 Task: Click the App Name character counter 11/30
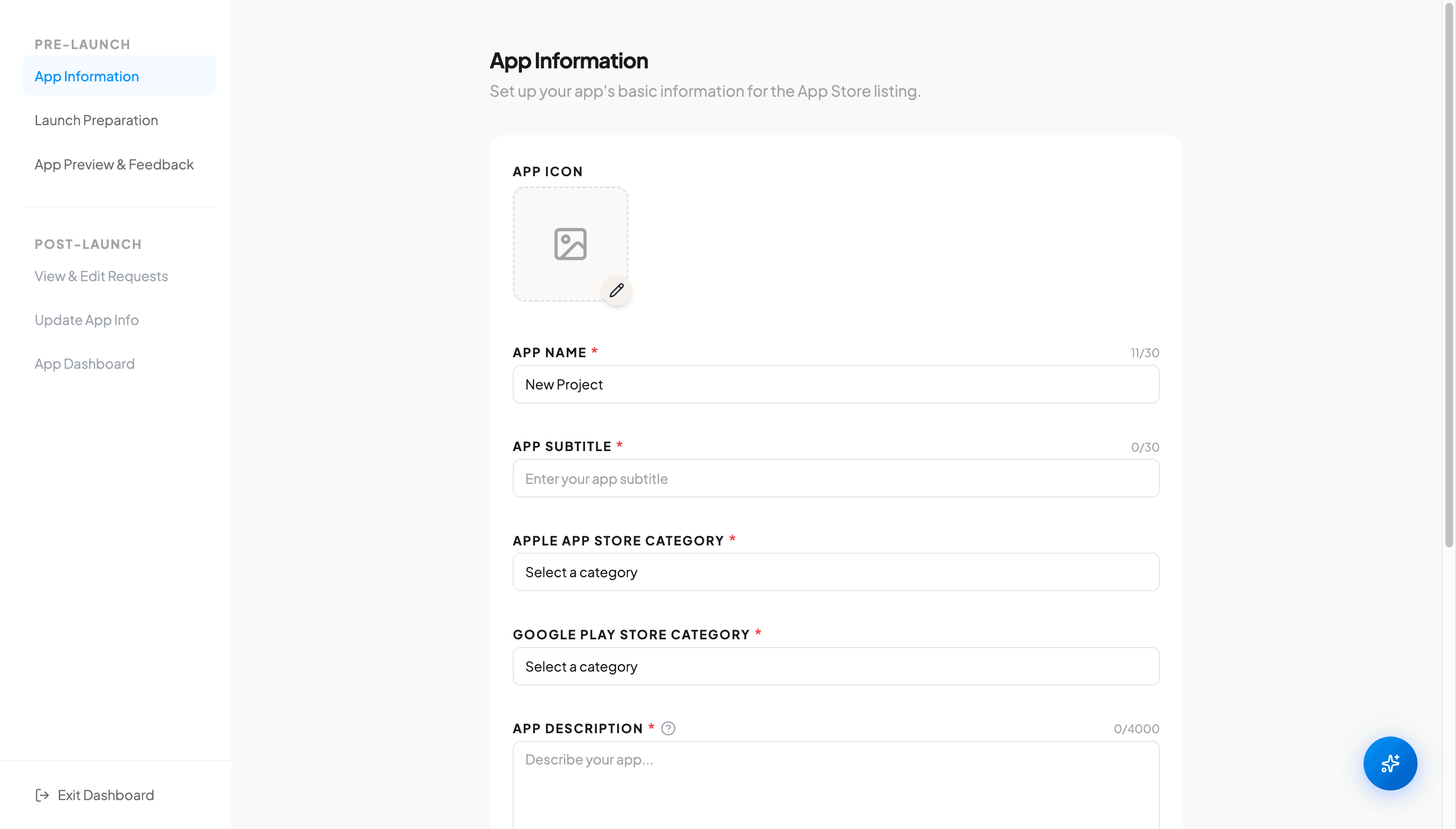pos(1144,352)
